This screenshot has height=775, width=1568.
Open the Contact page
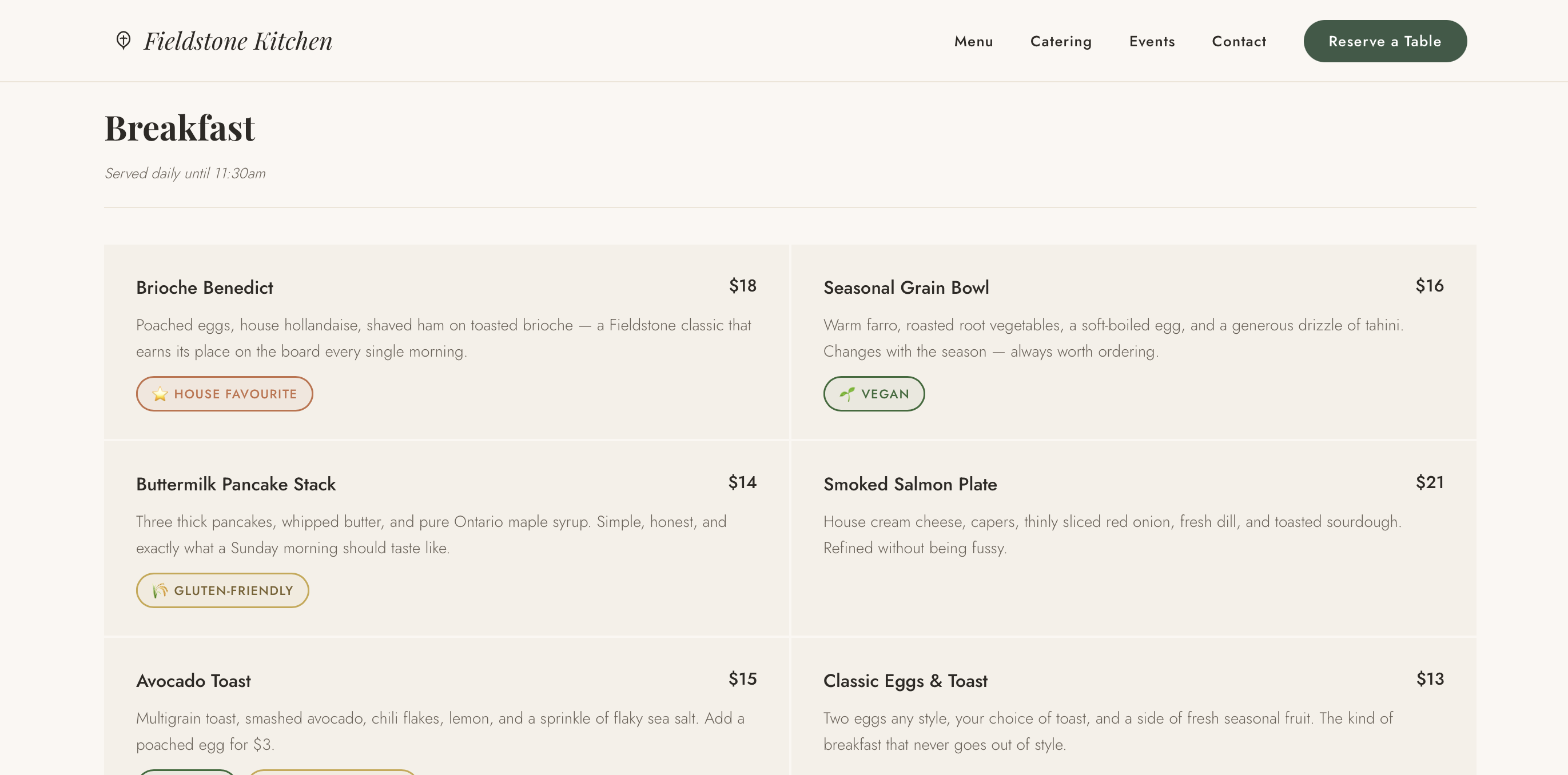pos(1239,41)
